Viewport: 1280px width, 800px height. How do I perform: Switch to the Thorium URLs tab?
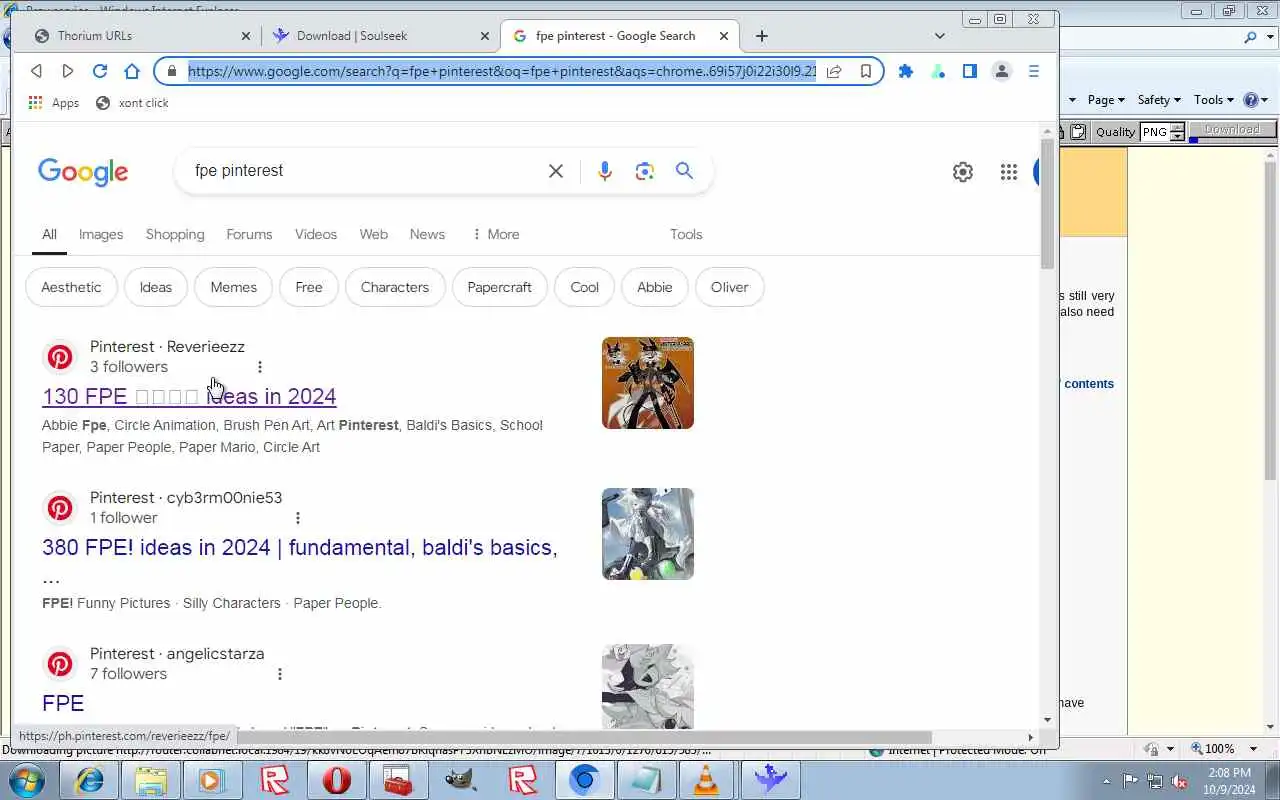pyautogui.click(x=144, y=36)
